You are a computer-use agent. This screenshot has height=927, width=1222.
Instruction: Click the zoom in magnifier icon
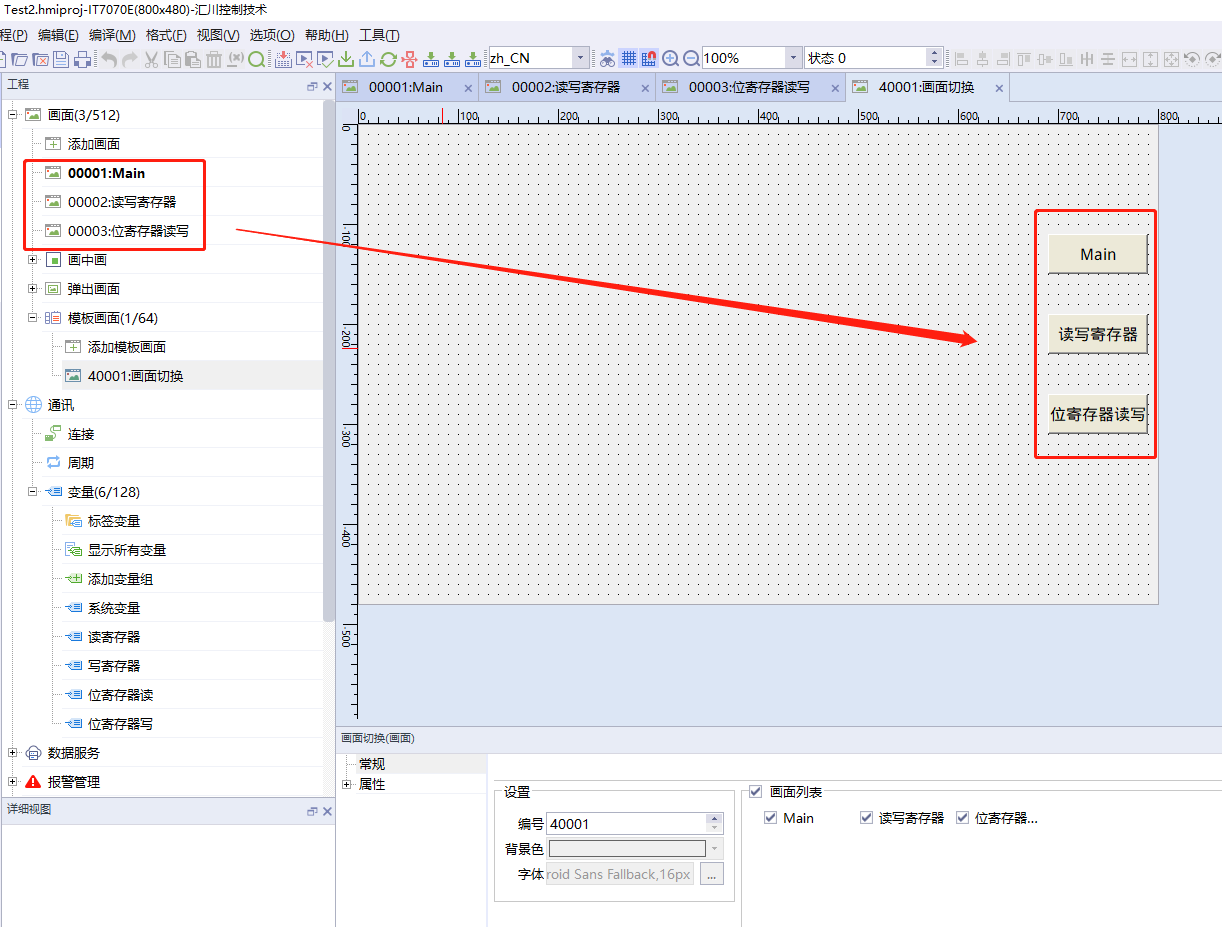pos(671,59)
